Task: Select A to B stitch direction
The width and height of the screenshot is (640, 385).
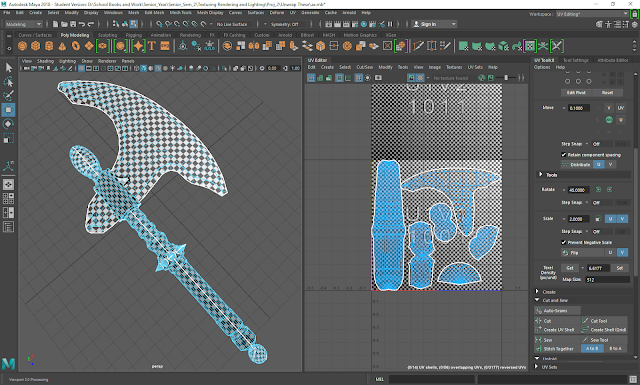Action: 592,349
